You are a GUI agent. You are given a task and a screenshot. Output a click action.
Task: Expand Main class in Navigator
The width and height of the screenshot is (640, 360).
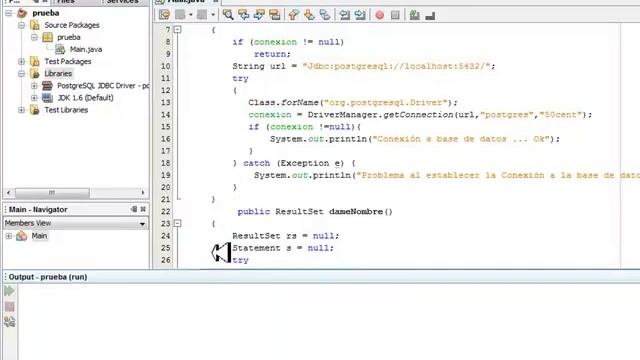(x=9, y=236)
